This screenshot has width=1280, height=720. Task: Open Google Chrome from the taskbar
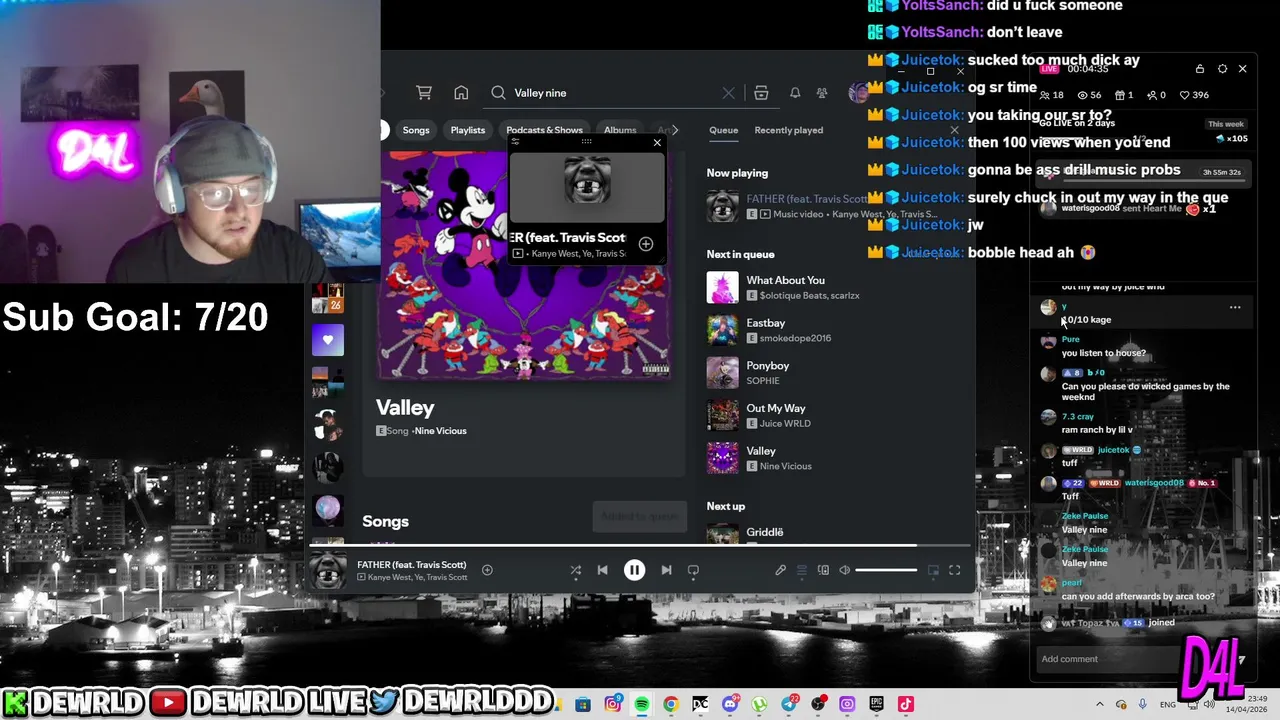(670, 704)
